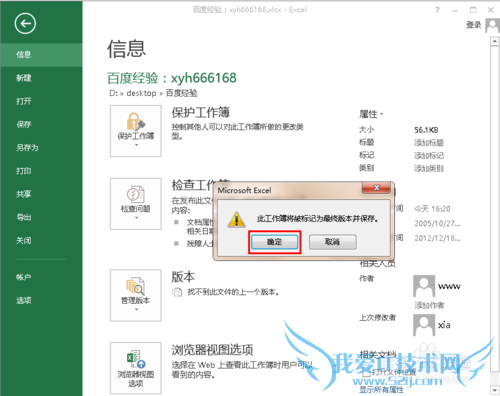This screenshot has width=500, height=396.
Task: Open 选项 in the sidebar
Action: [41, 300]
